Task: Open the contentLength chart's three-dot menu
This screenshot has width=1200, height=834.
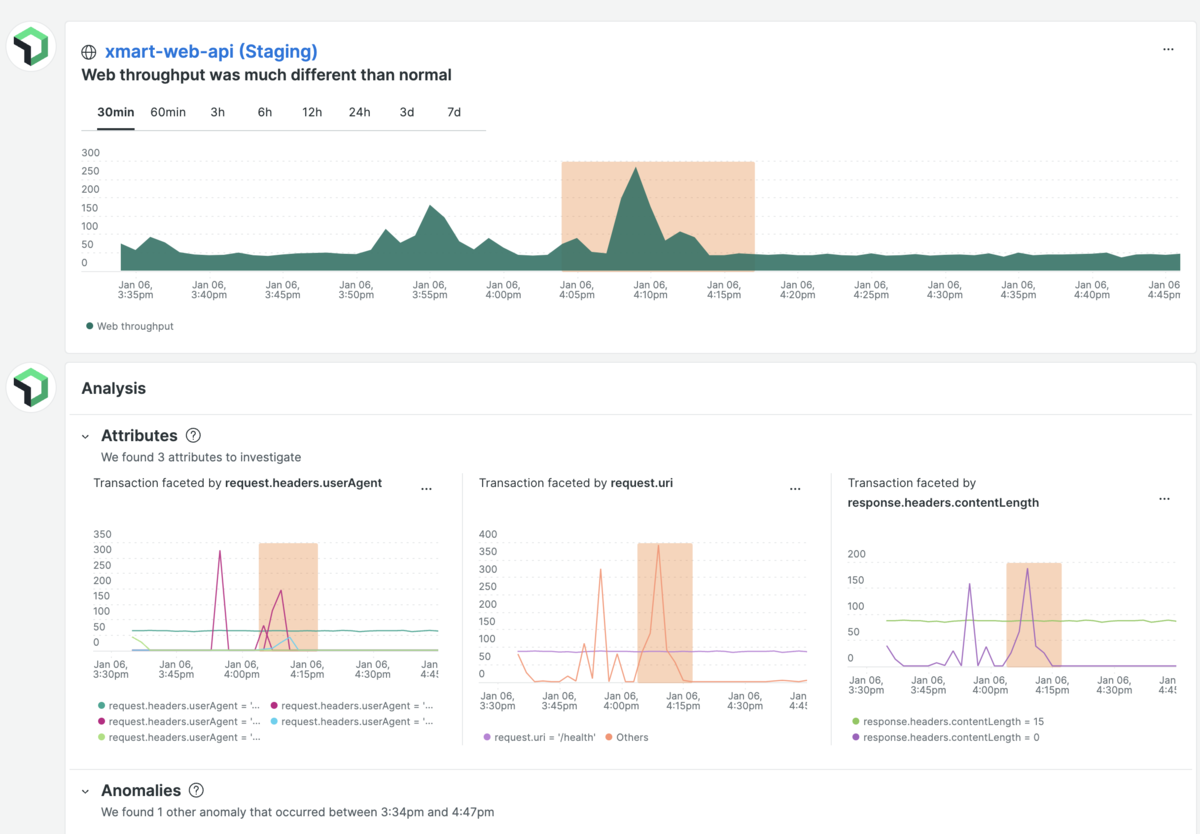Action: pos(1164,498)
